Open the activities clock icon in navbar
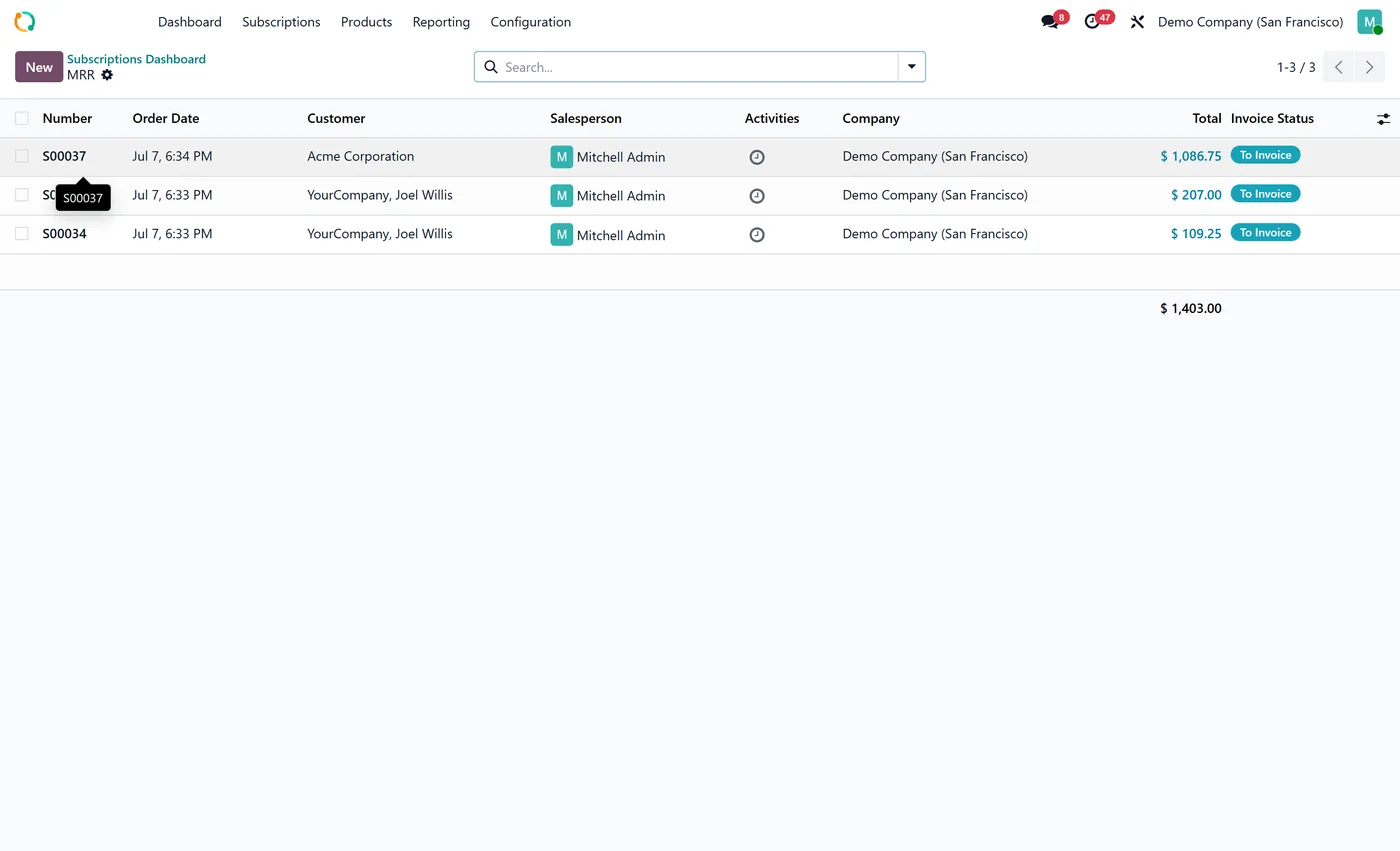 pyautogui.click(x=1092, y=21)
